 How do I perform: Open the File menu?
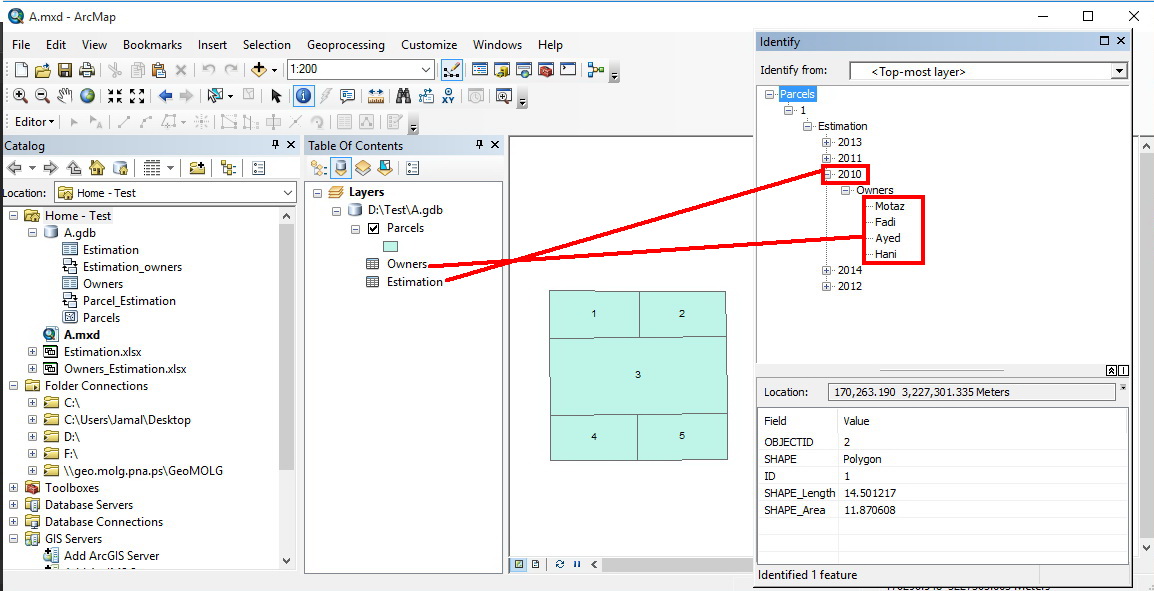21,45
